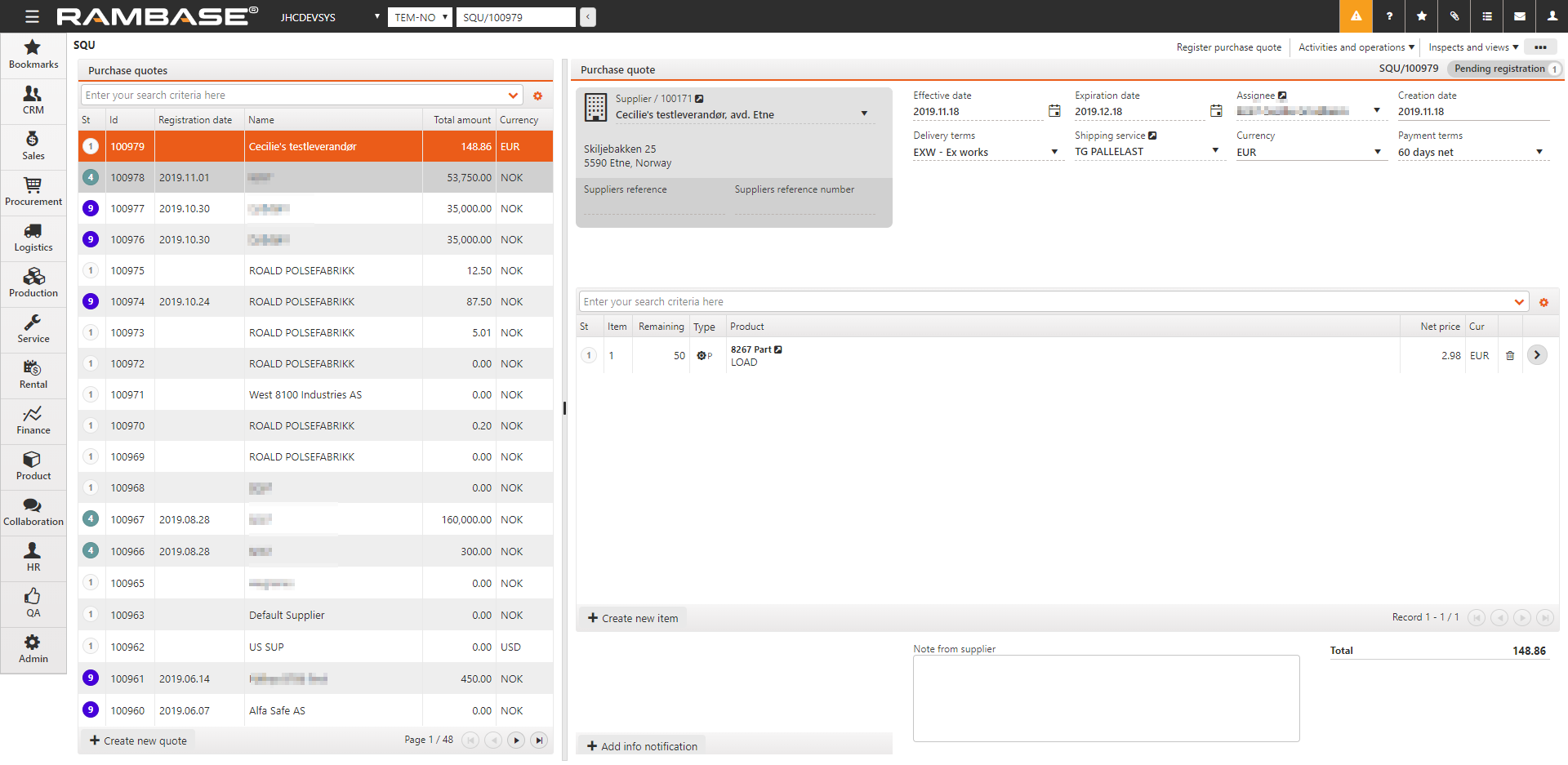Click the warning alert icon in top bar
Viewport: 1568px width, 765px height.
tap(1356, 16)
